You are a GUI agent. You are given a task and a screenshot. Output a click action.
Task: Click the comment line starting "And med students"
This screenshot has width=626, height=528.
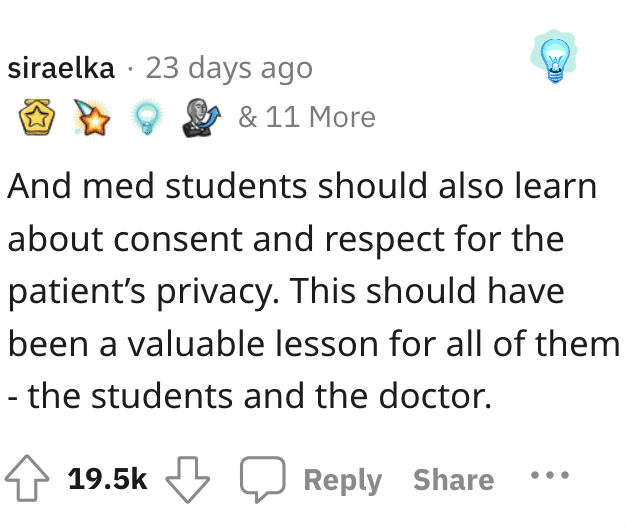coord(302,186)
